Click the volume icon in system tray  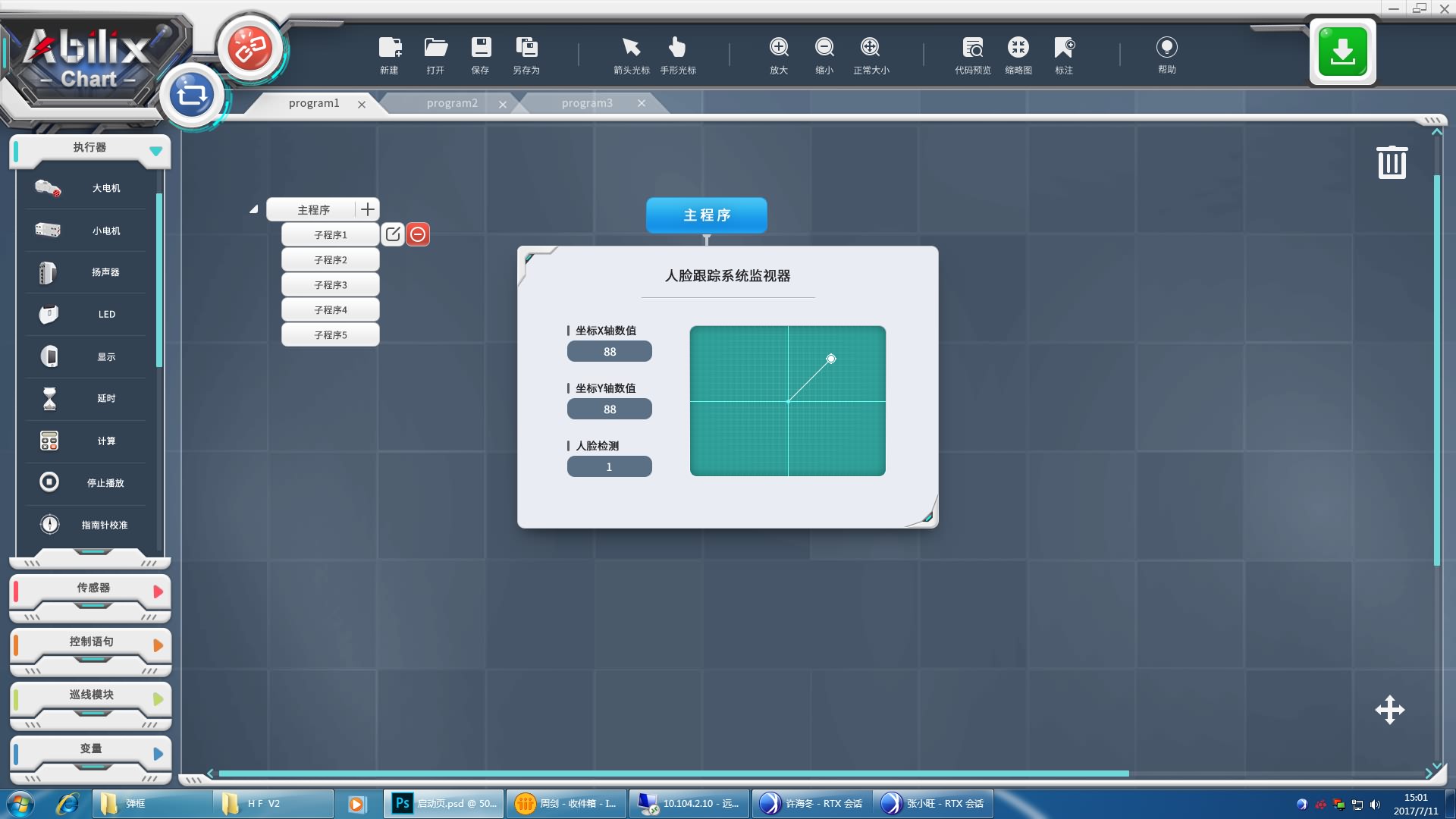(x=1376, y=805)
